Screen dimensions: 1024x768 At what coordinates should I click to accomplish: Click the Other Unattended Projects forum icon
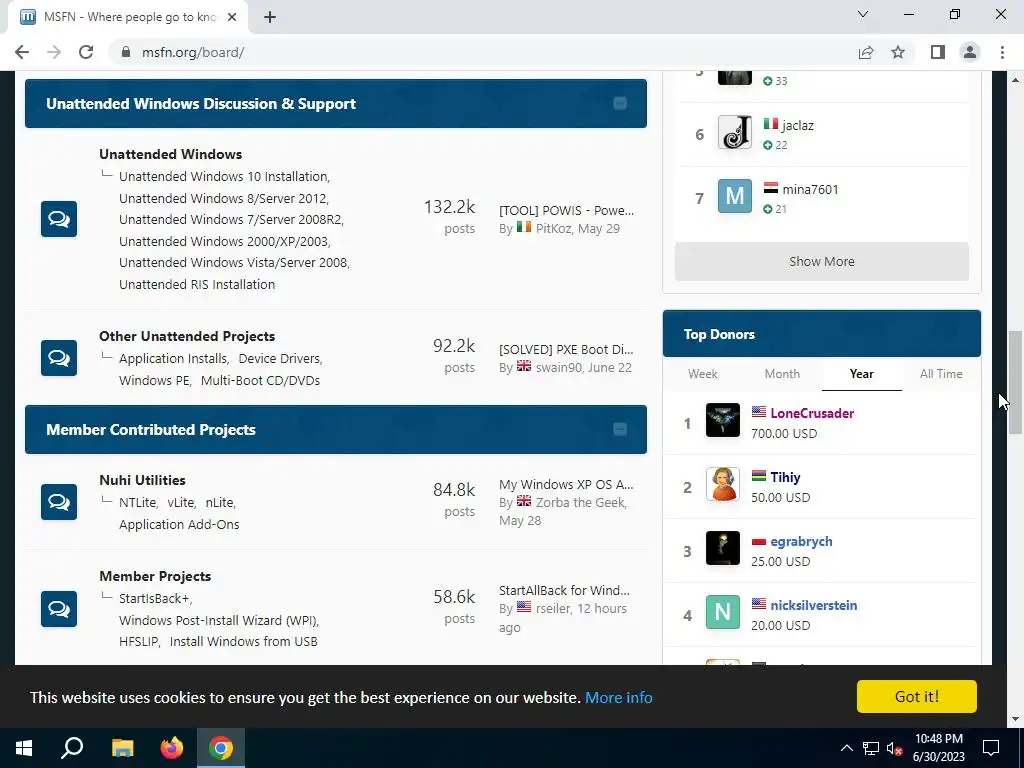(59, 358)
